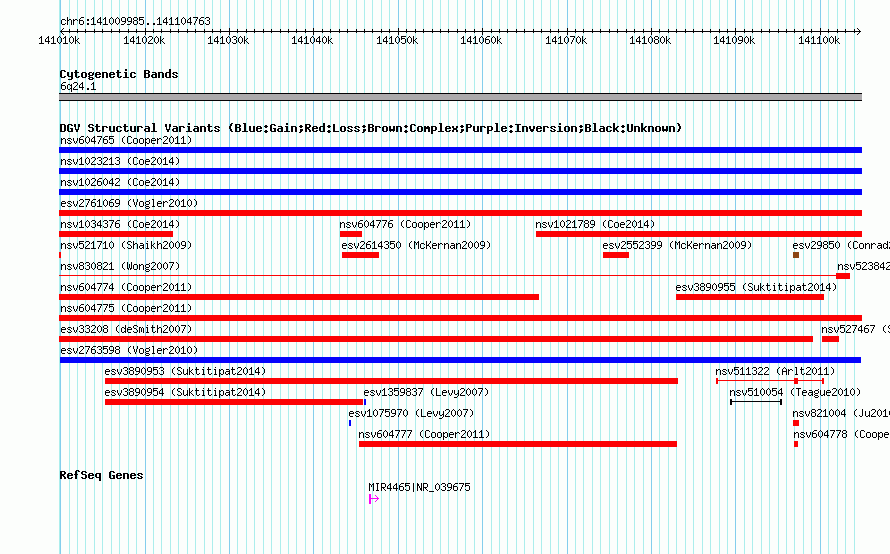Click the nsv604777 (Cooper2011) red bar
Image resolution: width=890 pixels, height=554 pixels.
coord(518,444)
